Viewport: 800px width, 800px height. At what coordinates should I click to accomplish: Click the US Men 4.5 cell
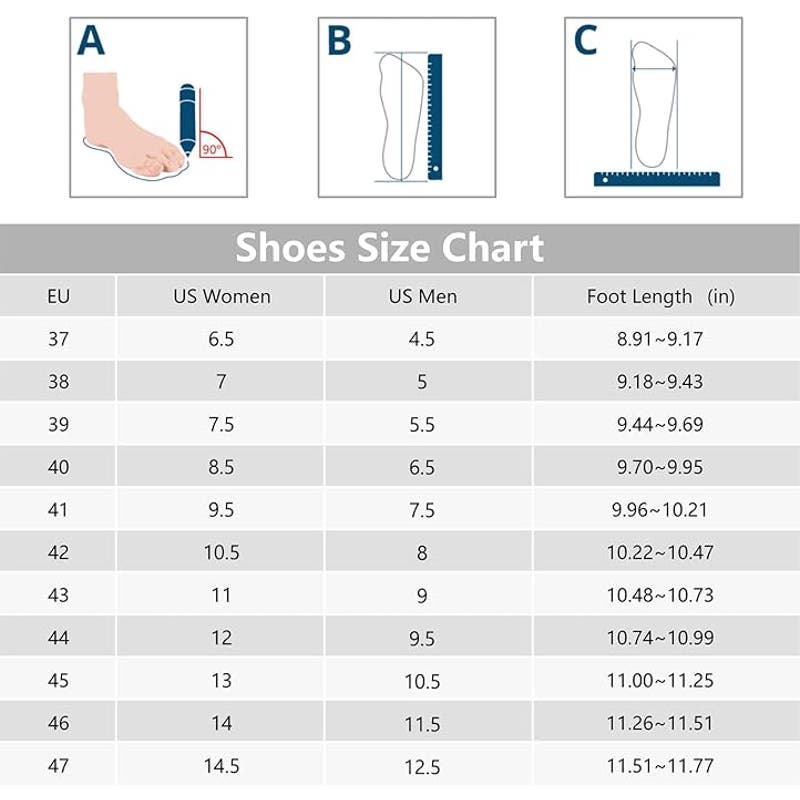click(x=423, y=340)
